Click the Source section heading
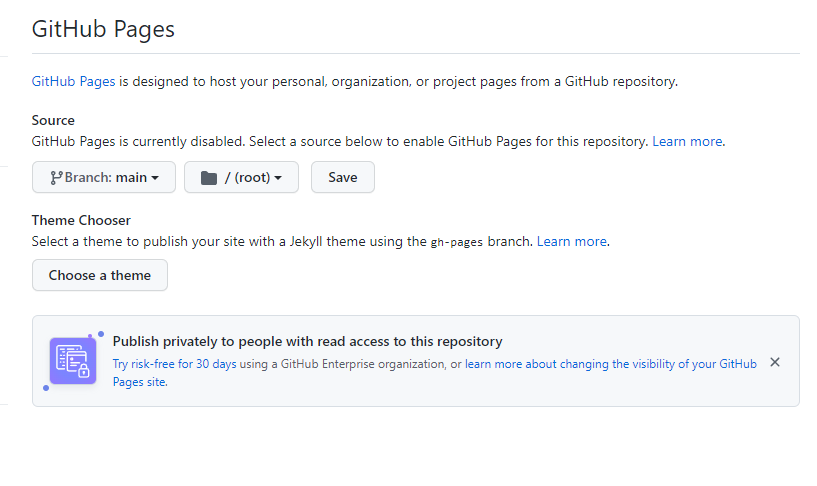Image resolution: width=817 pixels, height=486 pixels. coord(53,120)
